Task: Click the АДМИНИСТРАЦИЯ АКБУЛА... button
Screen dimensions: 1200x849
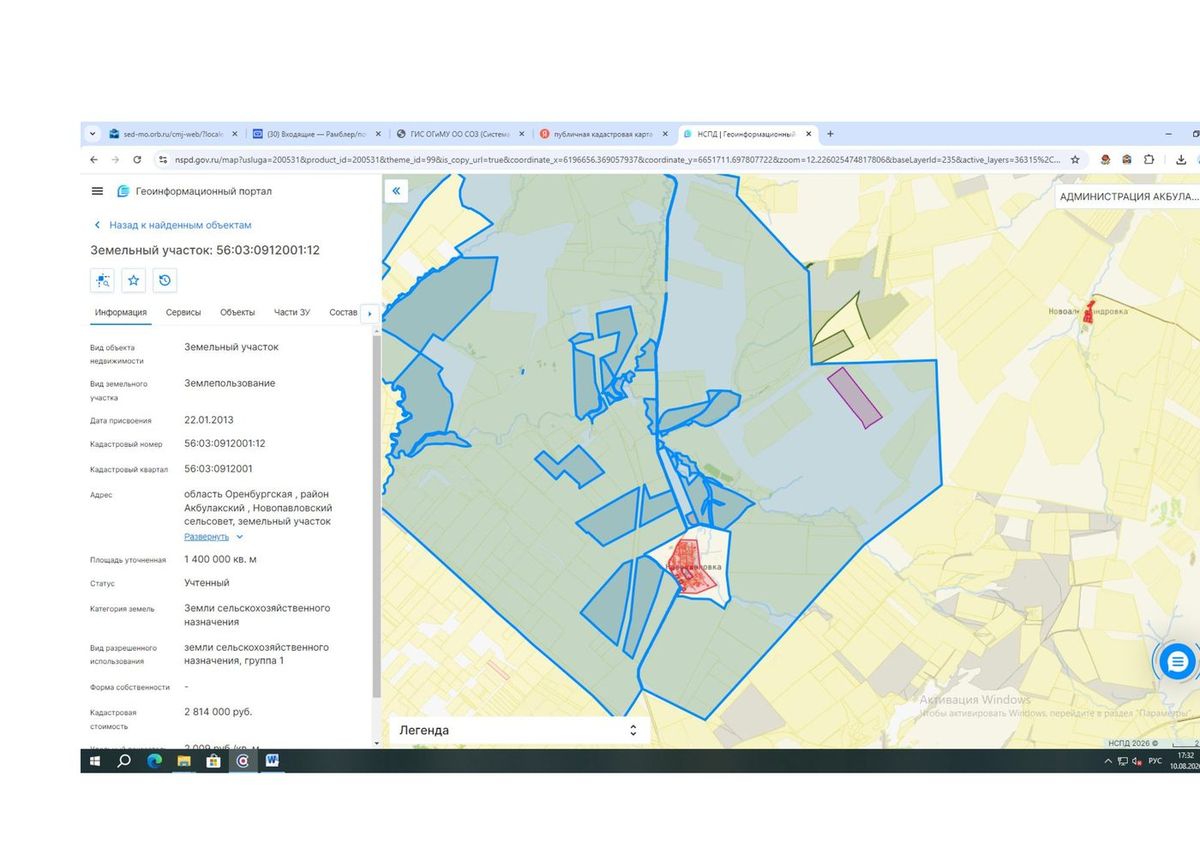Action: [x=1127, y=196]
